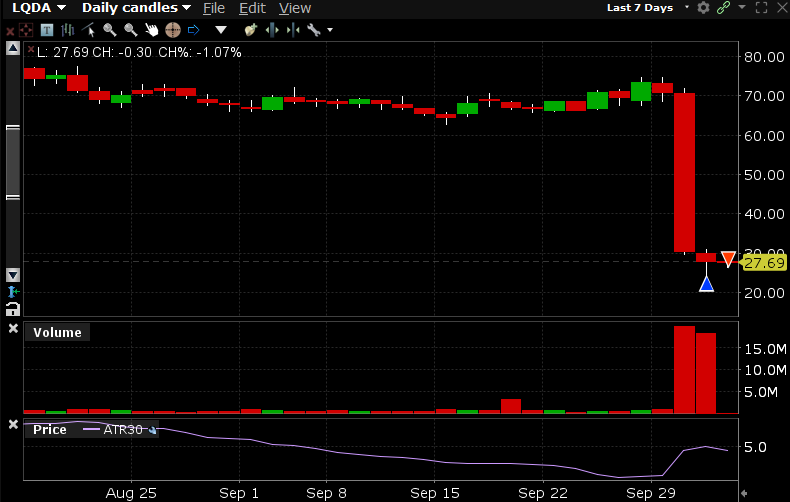This screenshot has width=790, height=502.
Task: Click the Last 7 Days time period label
Action: (x=640, y=8)
